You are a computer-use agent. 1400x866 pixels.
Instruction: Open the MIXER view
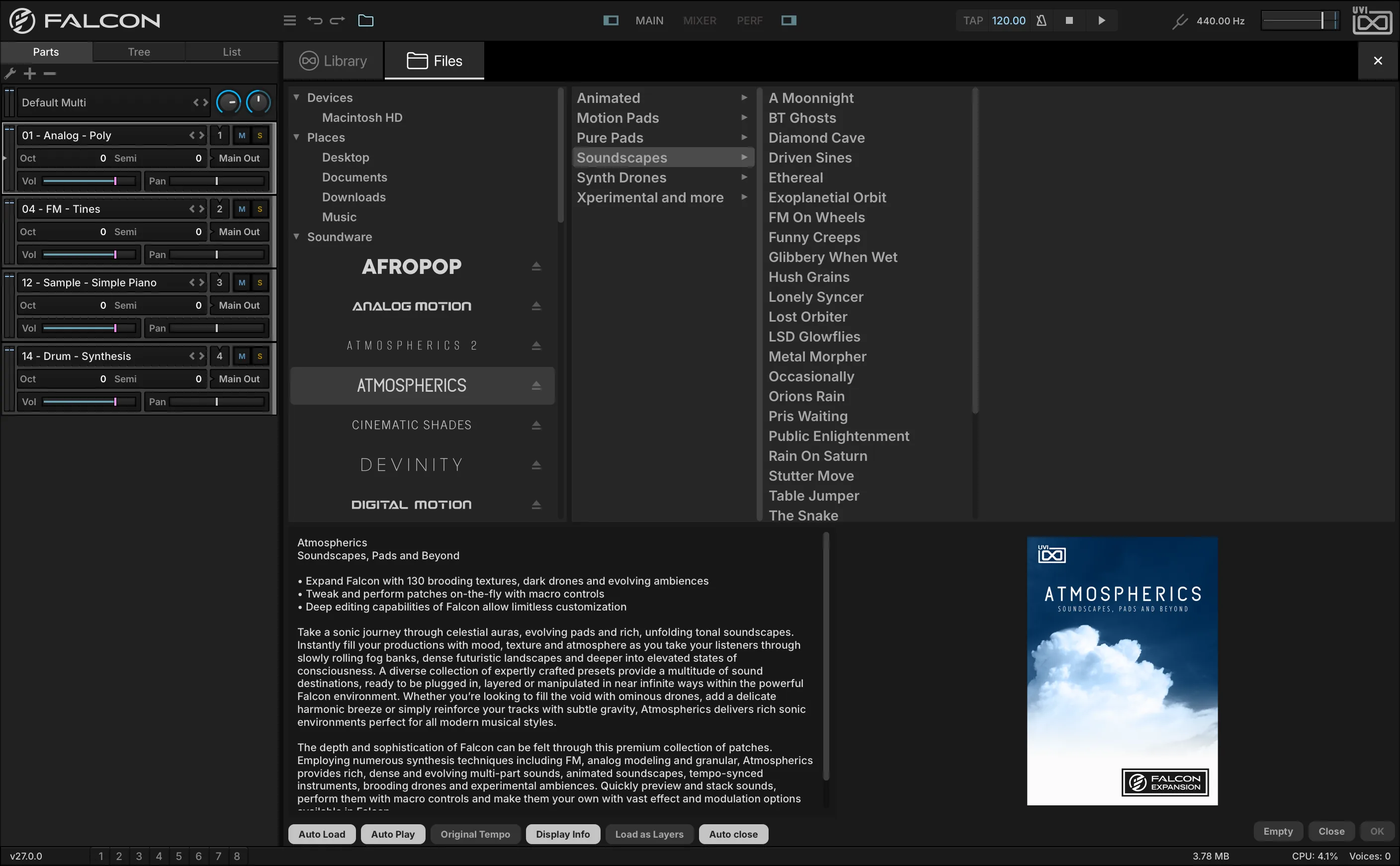tap(700, 20)
